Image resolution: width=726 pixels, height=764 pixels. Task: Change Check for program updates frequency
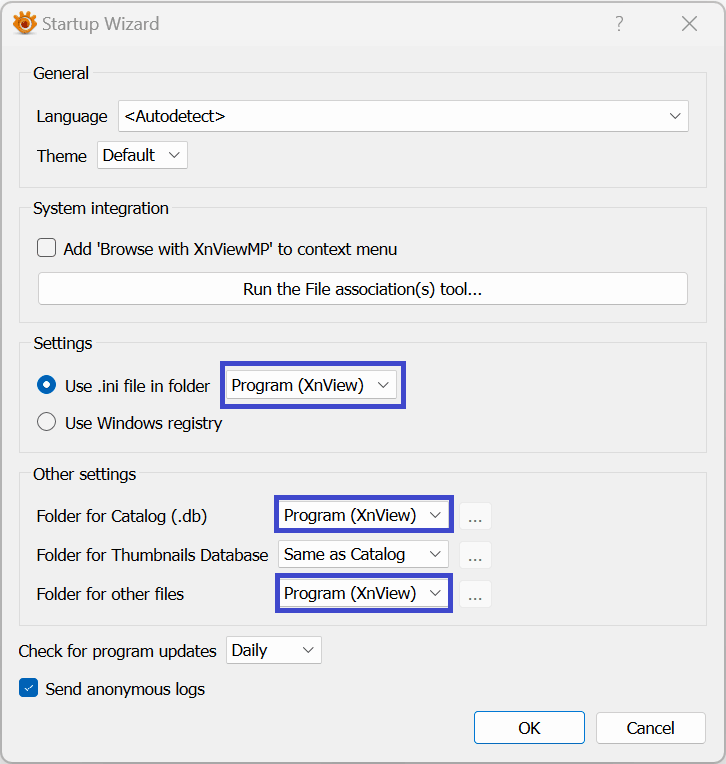[x=274, y=651]
